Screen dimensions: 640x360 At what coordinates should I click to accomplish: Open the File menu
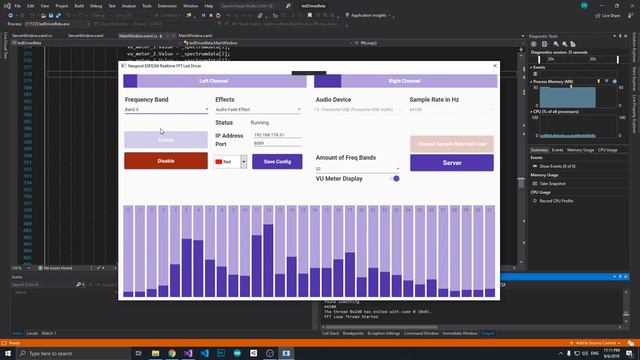pyautogui.click(x=18, y=6)
